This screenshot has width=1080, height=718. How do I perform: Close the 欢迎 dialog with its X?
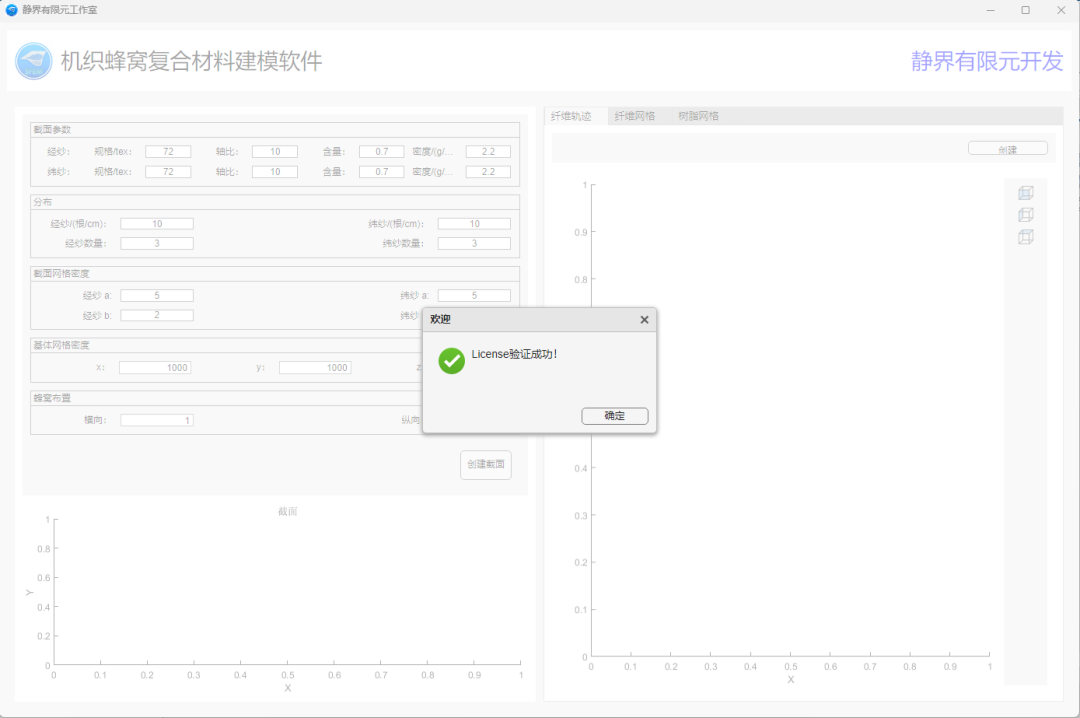coord(644,320)
